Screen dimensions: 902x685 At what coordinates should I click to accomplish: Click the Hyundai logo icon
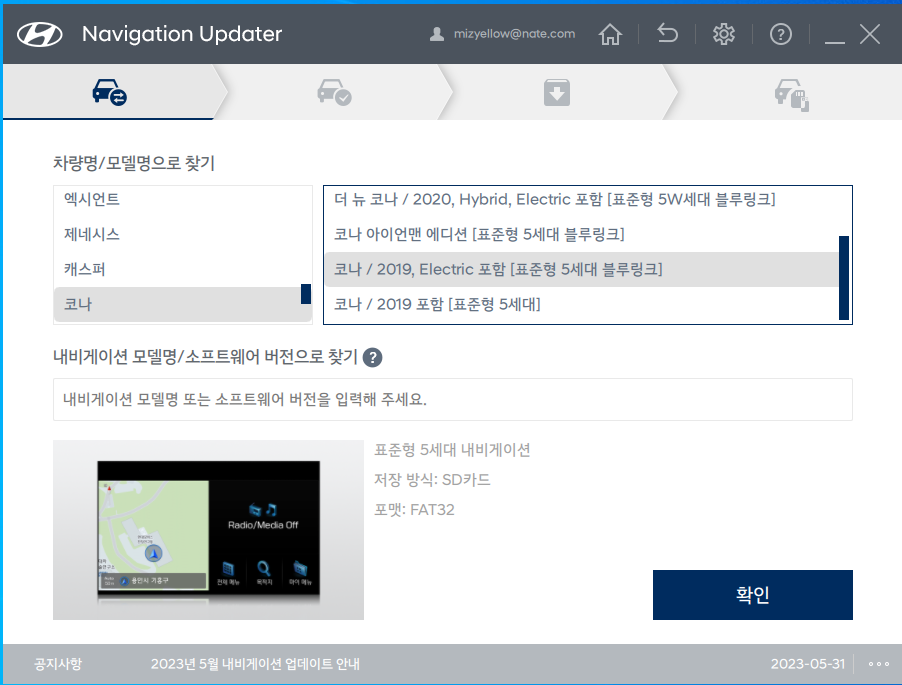click(x=40, y=35)
